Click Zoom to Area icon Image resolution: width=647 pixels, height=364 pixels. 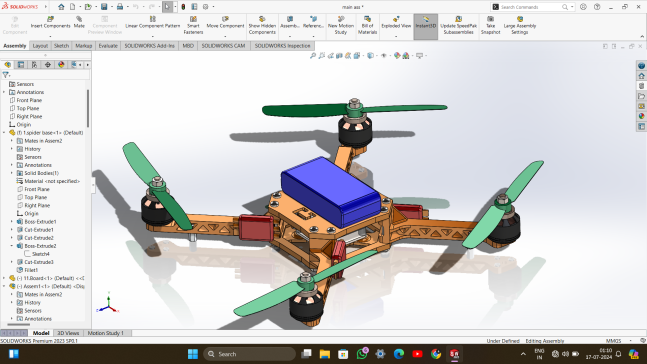(321, 56)
